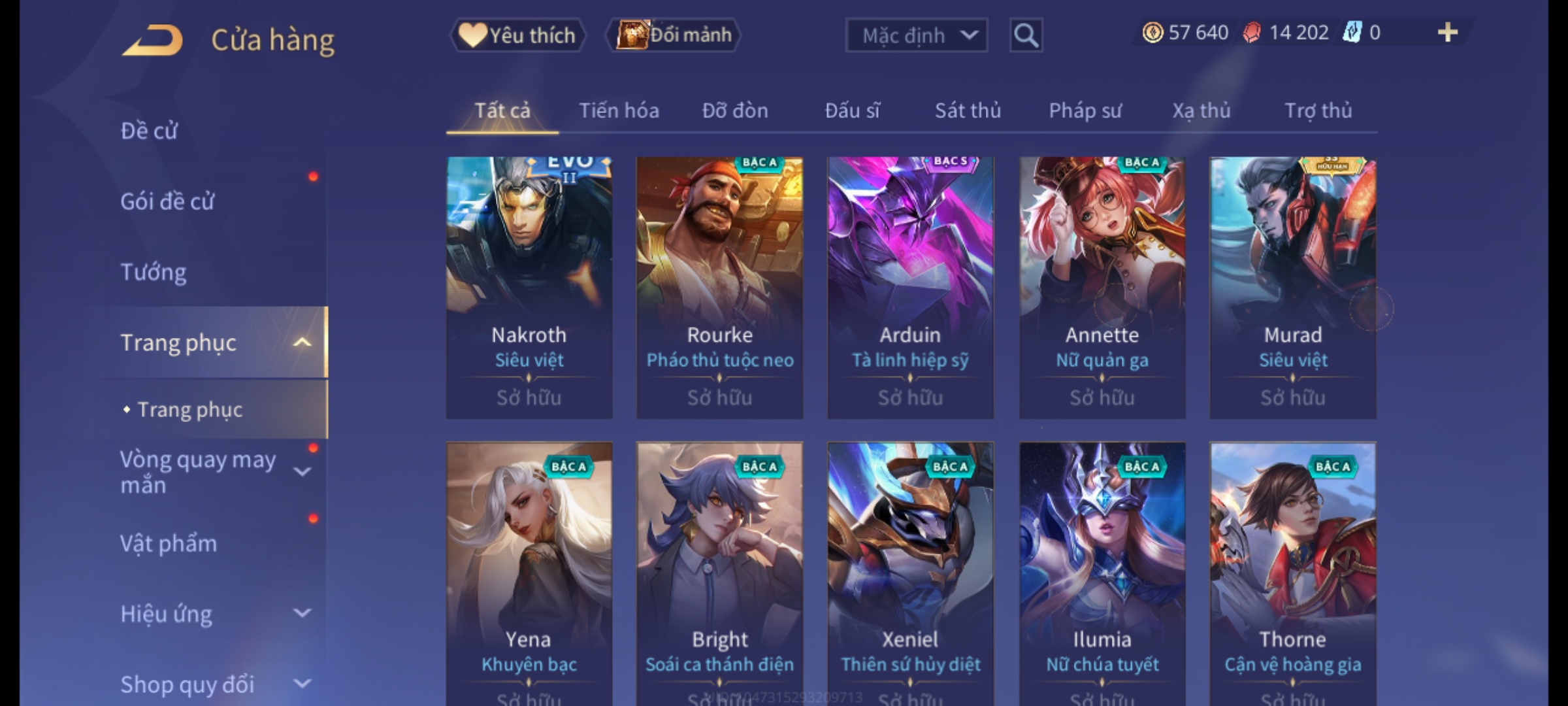Viewport: 1568px width, 706px height.
Task: Tap the plus icon to add currency
Action: pos(1448,33)
